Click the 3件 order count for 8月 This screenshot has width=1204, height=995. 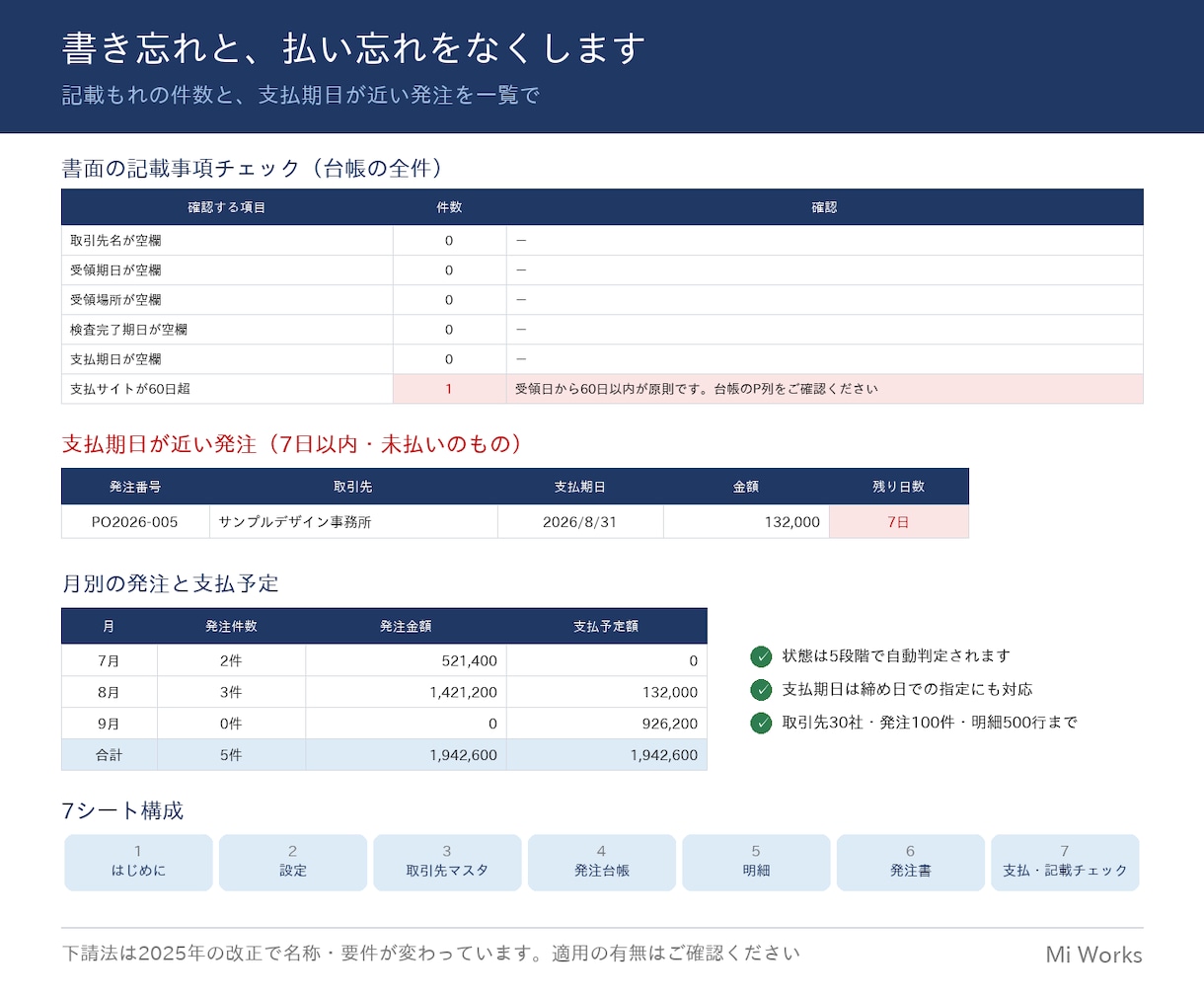[x=231, y=693]
